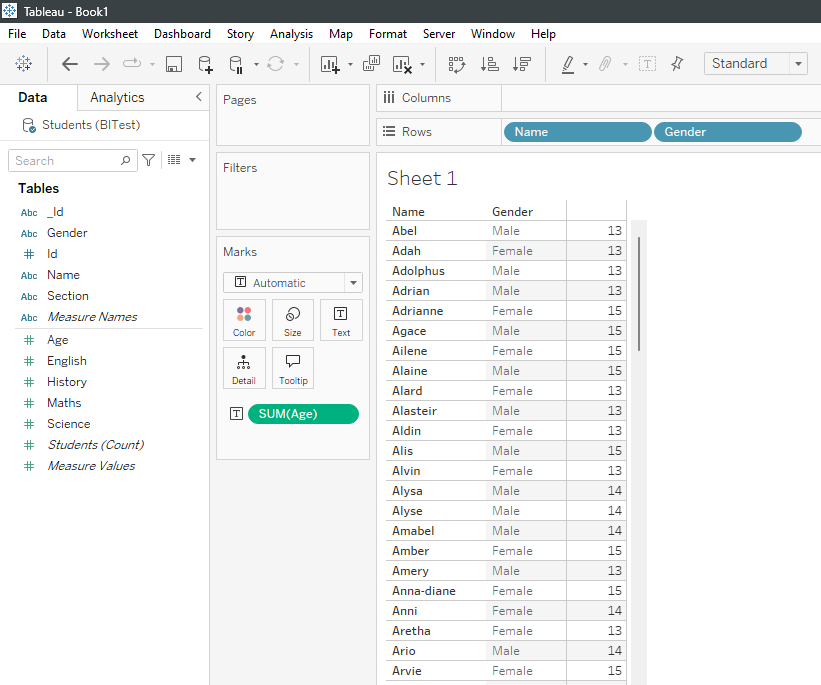Click the New Worksheet icon
This screenshot has height=685, width=821.
[330, 64]
